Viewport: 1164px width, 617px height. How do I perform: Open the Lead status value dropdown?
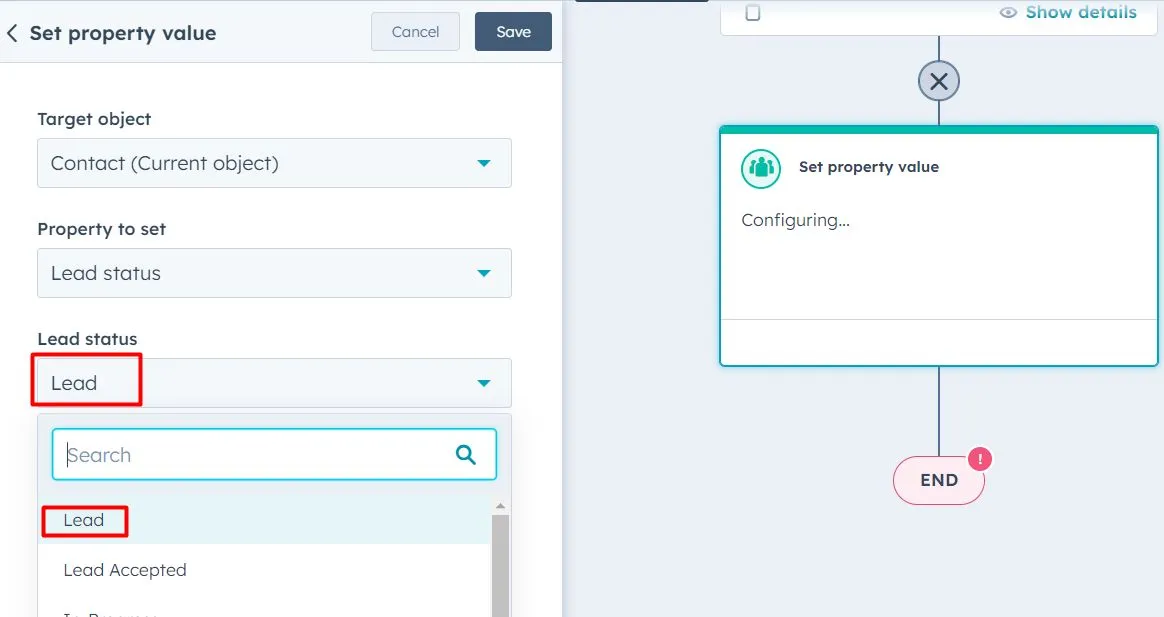[274, 382]
